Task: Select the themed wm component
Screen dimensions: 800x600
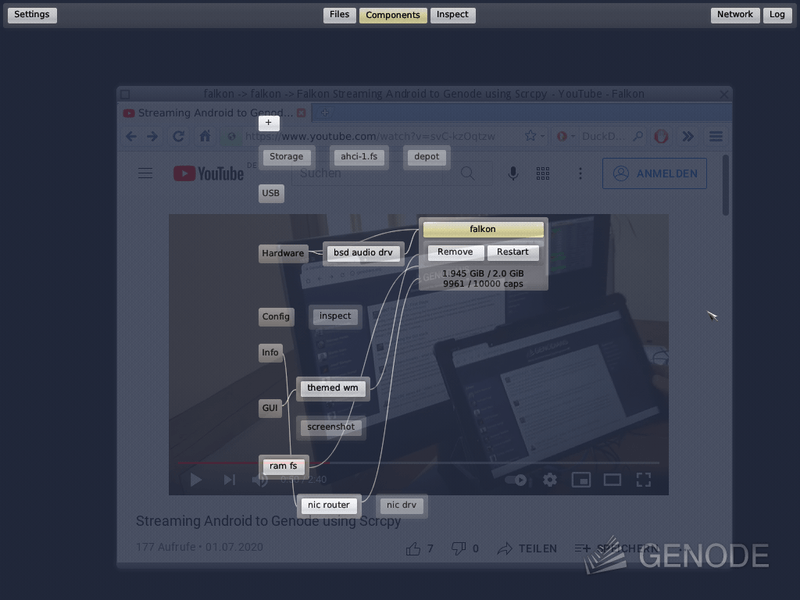Action: pyautogui.click(x=333, y=388)
